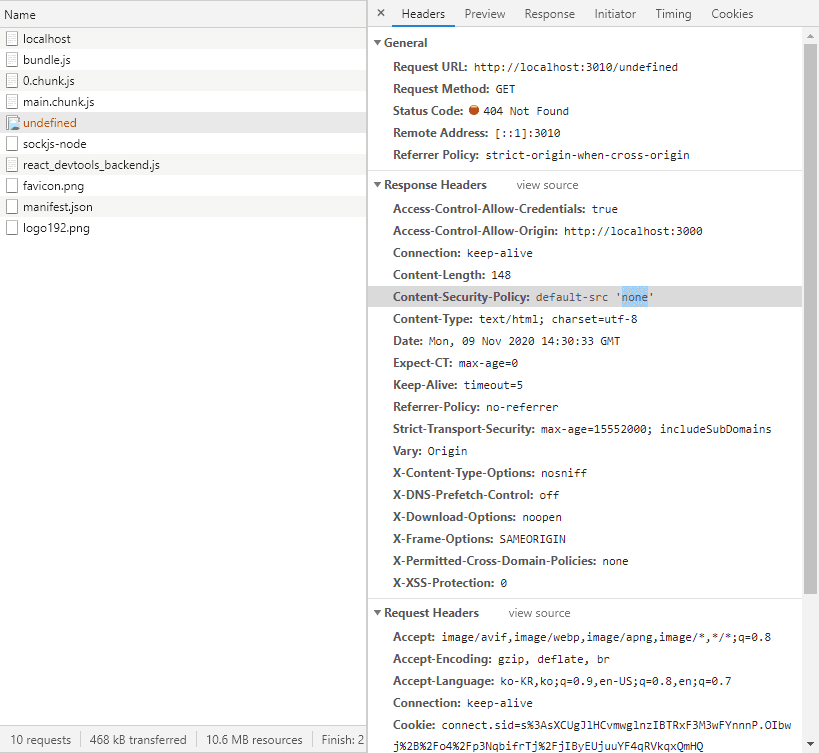Click the Referrer-Policy no-referrer value
819x753 pixels.
click(x=522, y=407)
